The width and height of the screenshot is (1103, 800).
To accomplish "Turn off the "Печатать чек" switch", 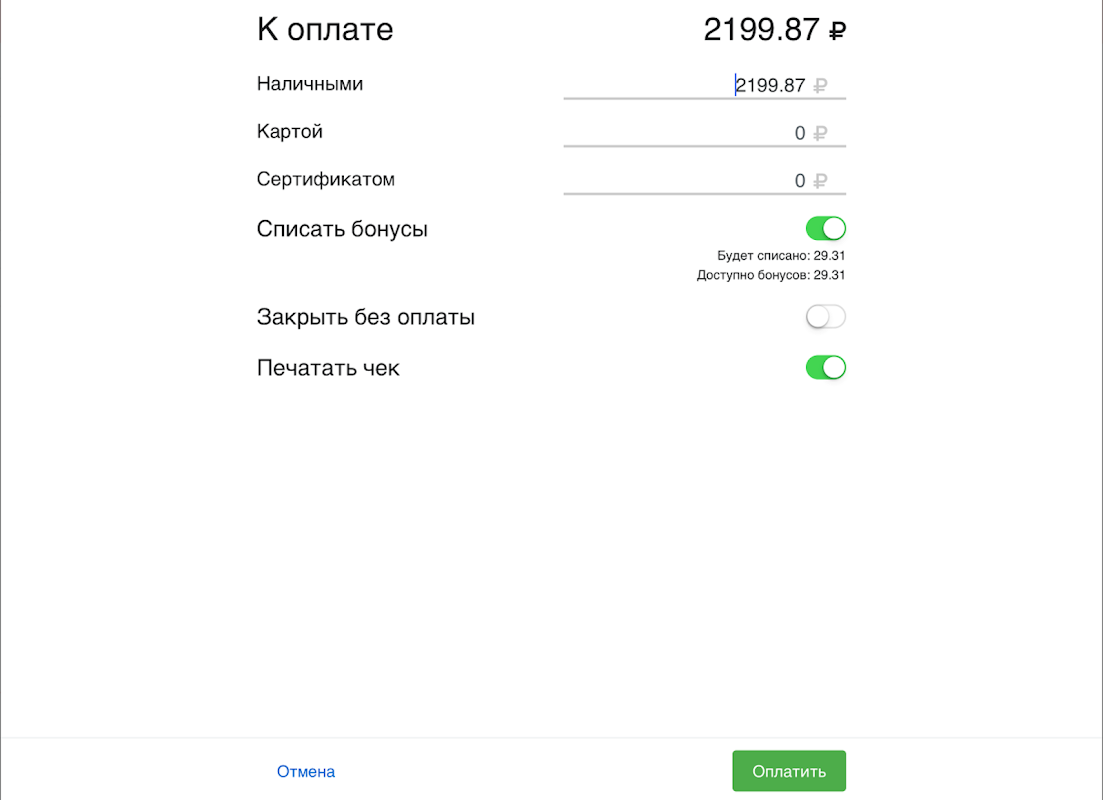I will click(826, 368).
